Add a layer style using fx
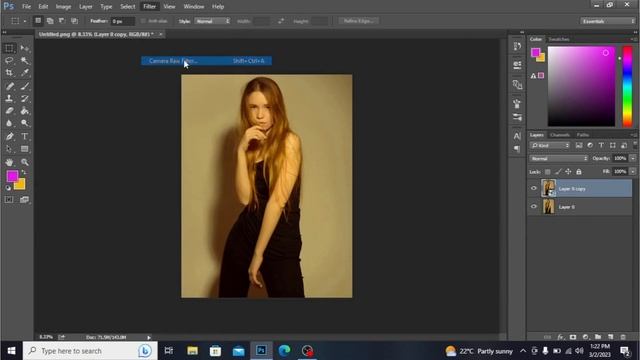Image resolution: width=640 pixels, height=360 pixels. click(560, 337)
